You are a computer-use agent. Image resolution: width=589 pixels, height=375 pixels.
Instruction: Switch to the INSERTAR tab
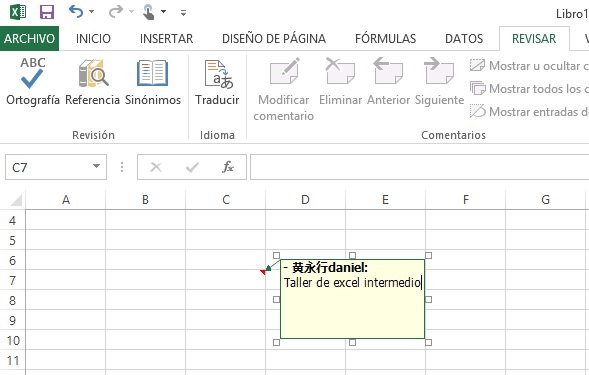click(166, 38)
